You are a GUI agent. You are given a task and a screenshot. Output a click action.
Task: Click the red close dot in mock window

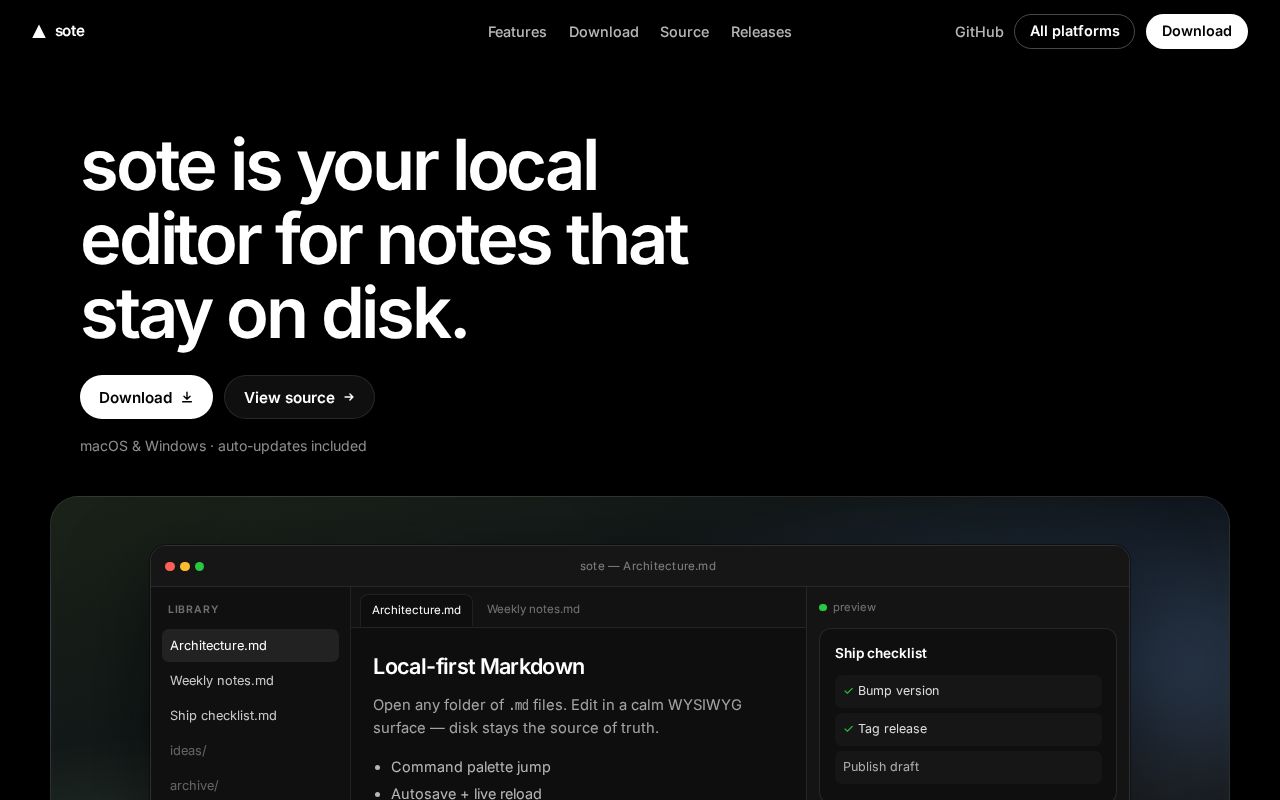(170, 566)
